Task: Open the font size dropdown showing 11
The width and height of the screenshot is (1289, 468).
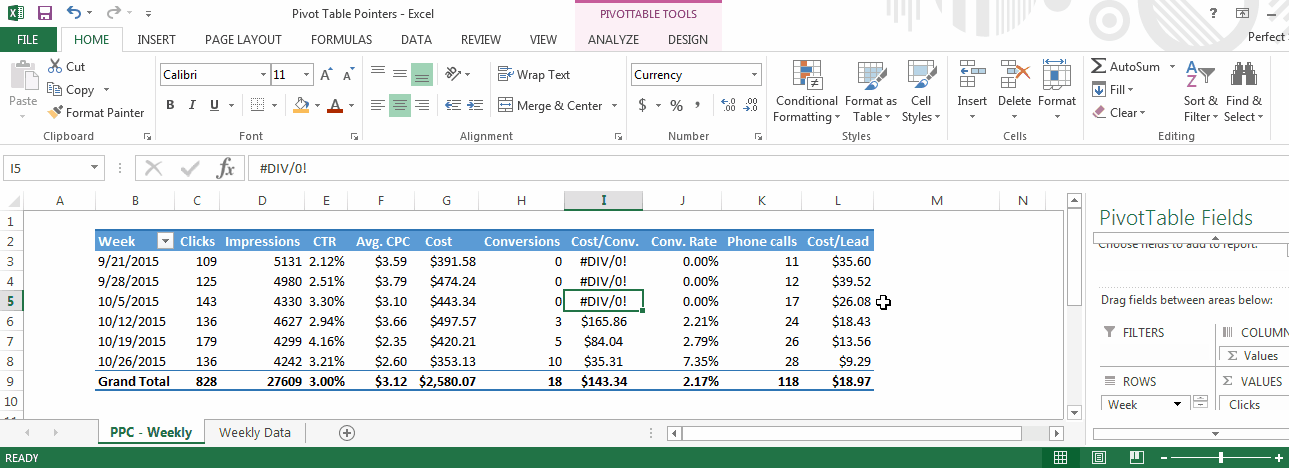Action: pos(306,75)
